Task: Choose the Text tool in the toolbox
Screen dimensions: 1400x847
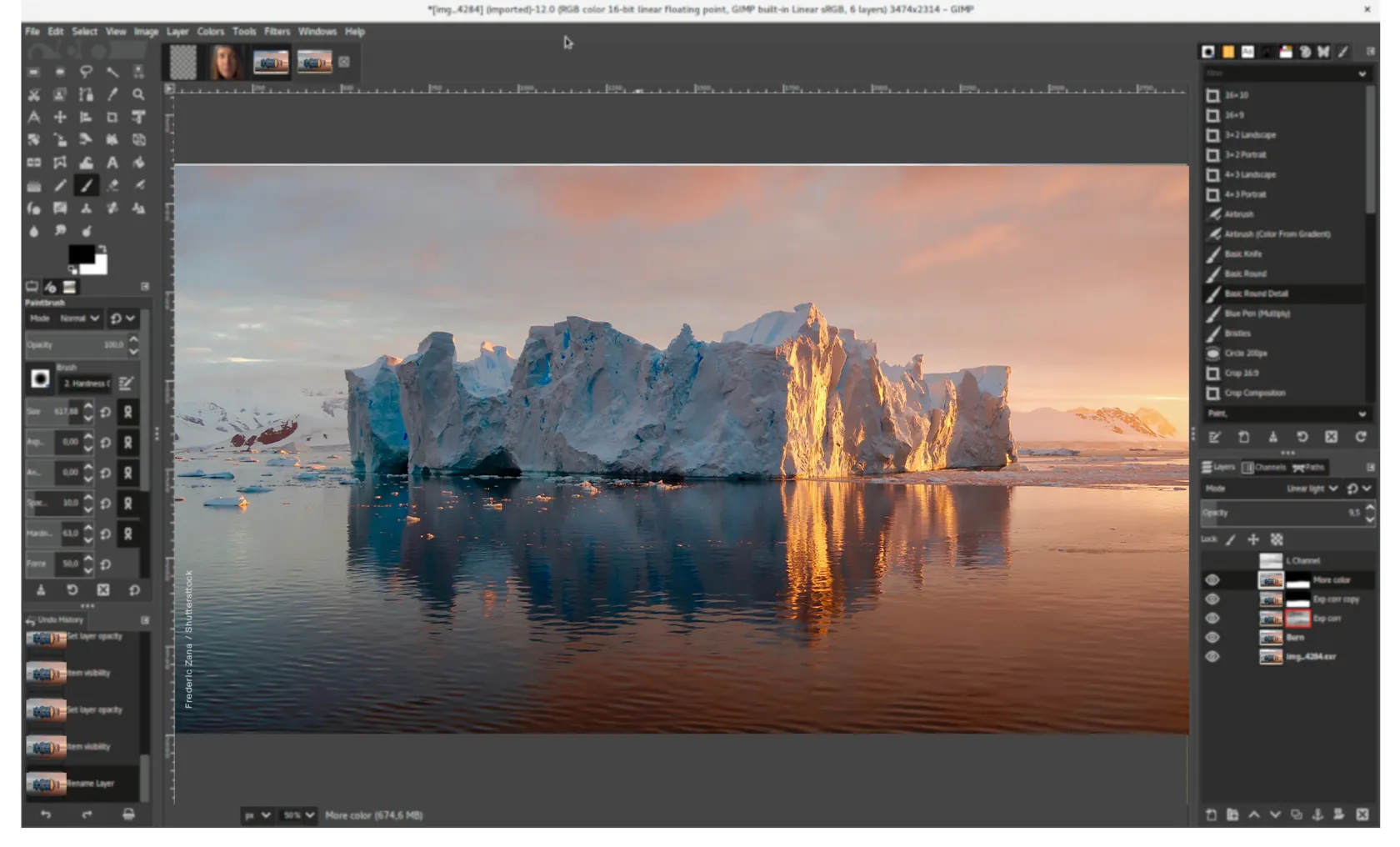Action: tap(112, 163)
